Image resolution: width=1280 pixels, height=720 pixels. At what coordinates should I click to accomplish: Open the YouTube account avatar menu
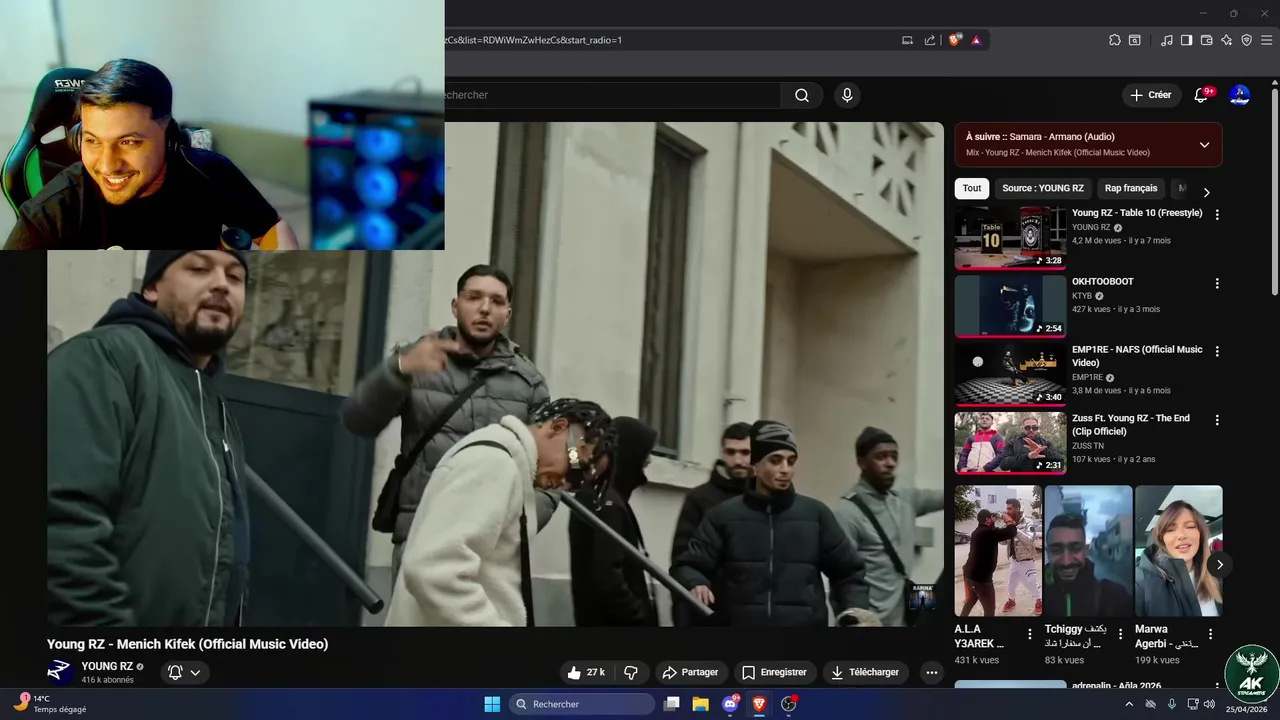pyautogui.click(x=1240, y=95)
